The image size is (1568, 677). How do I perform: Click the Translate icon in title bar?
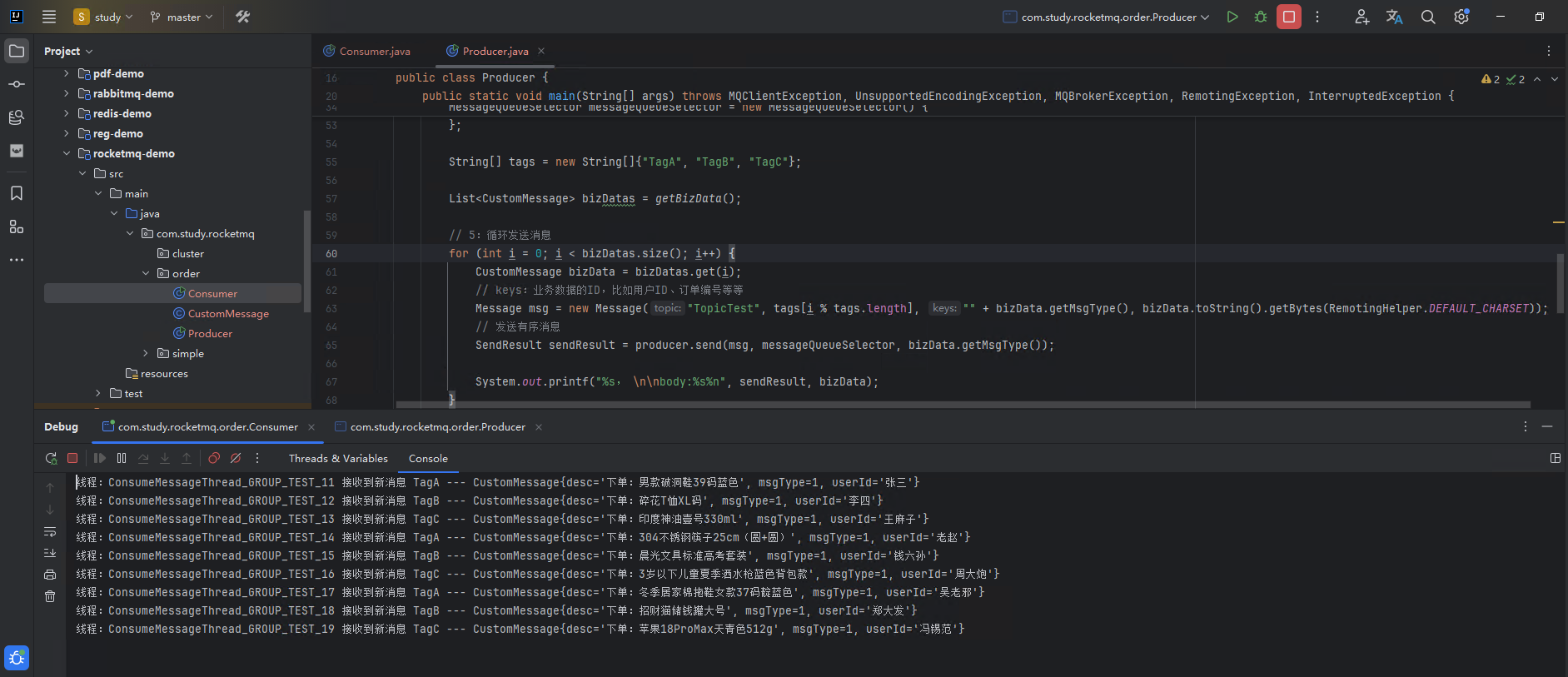tap(1395, 17)
